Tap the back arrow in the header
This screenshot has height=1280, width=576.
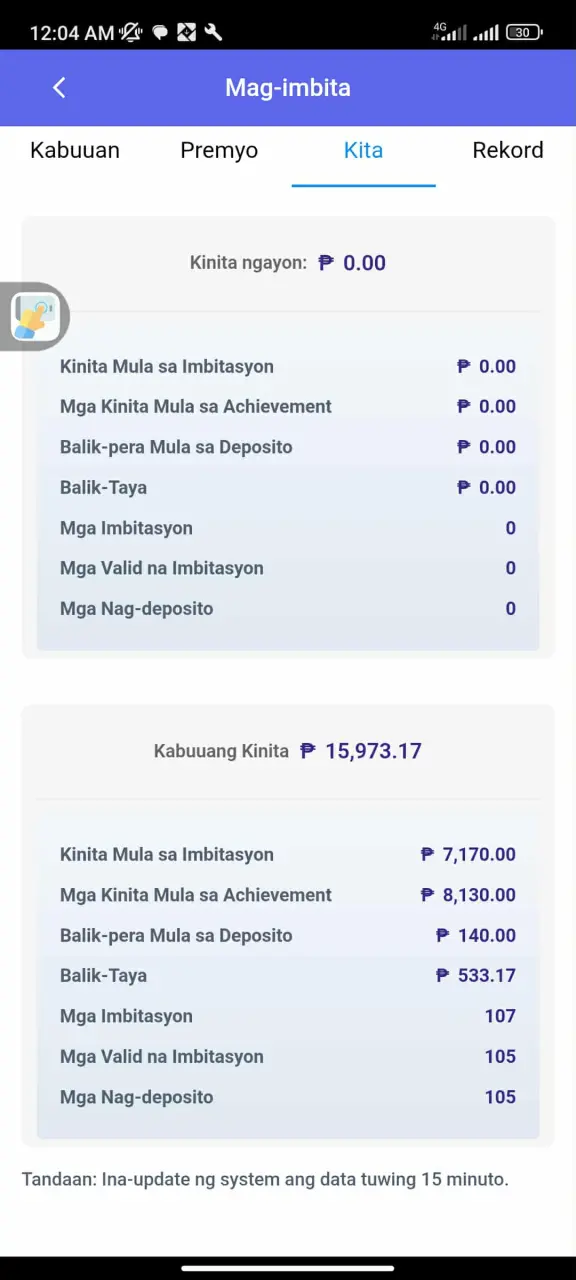coord(59,88)
